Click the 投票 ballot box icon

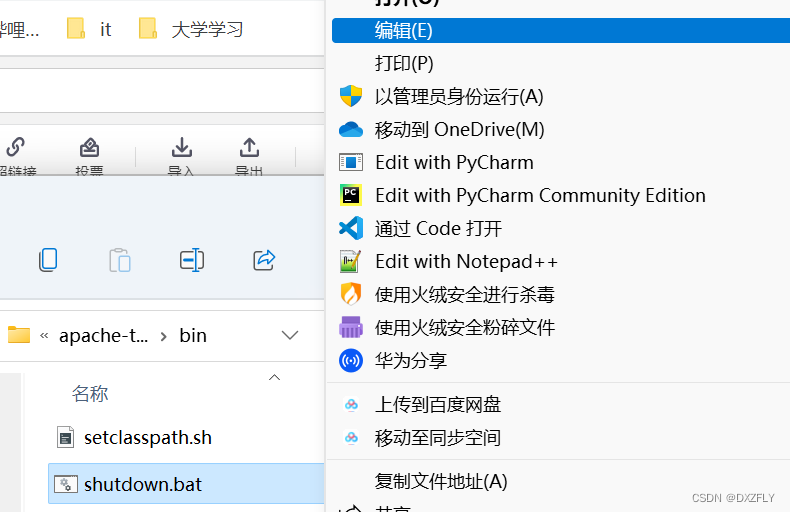[90, 147]
